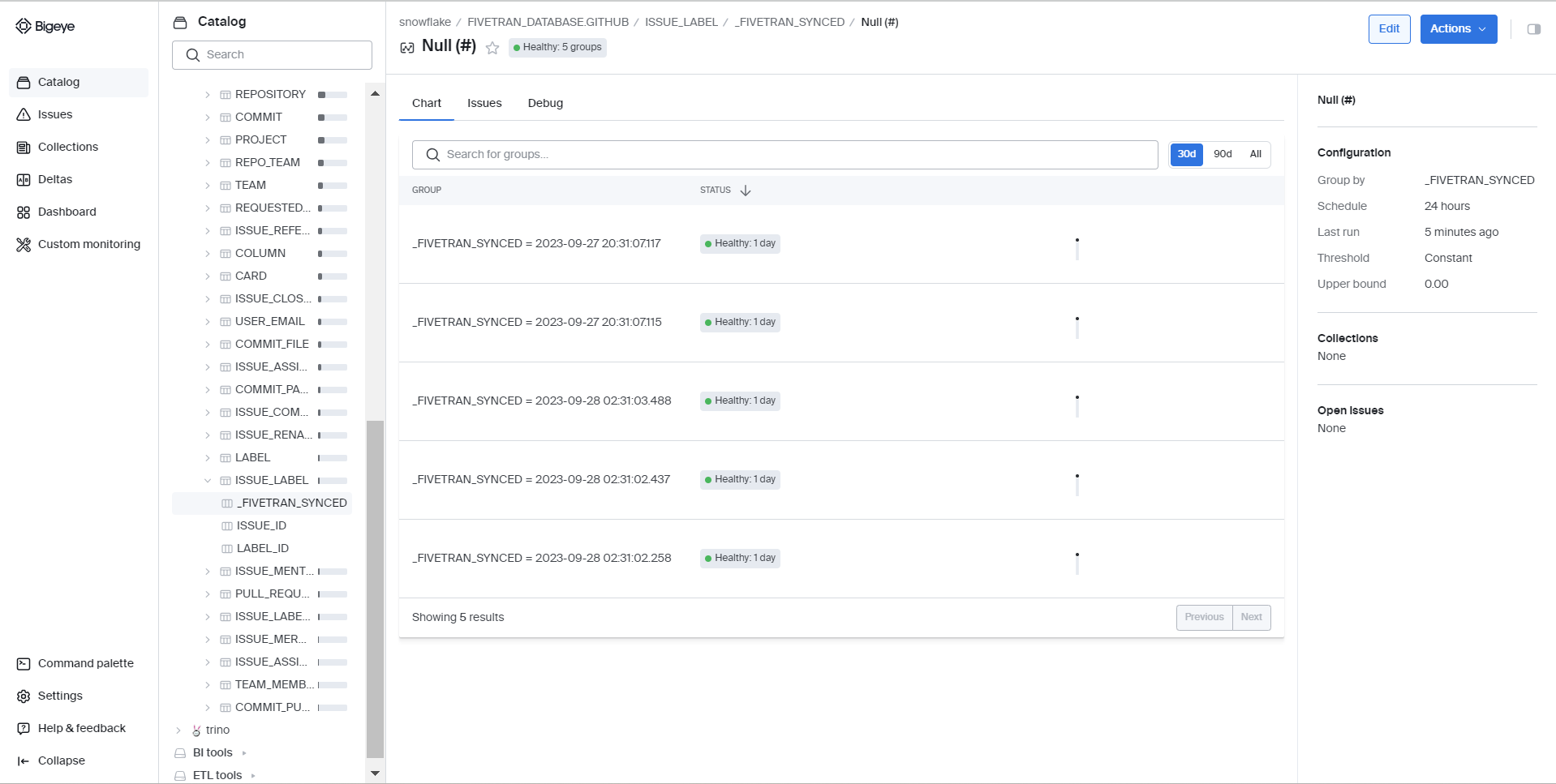The image size is (1556, 784).
Task: Open the FIVETRAN_DATABASE.GITHUB breadcrumb link
Action: point(548,22)
